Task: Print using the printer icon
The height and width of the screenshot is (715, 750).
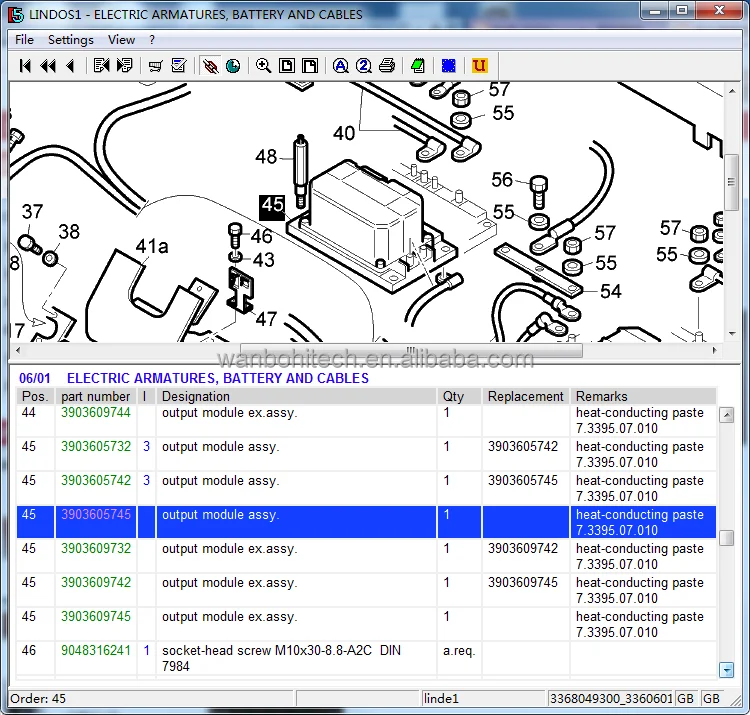Action: click(x=387, y=66)
